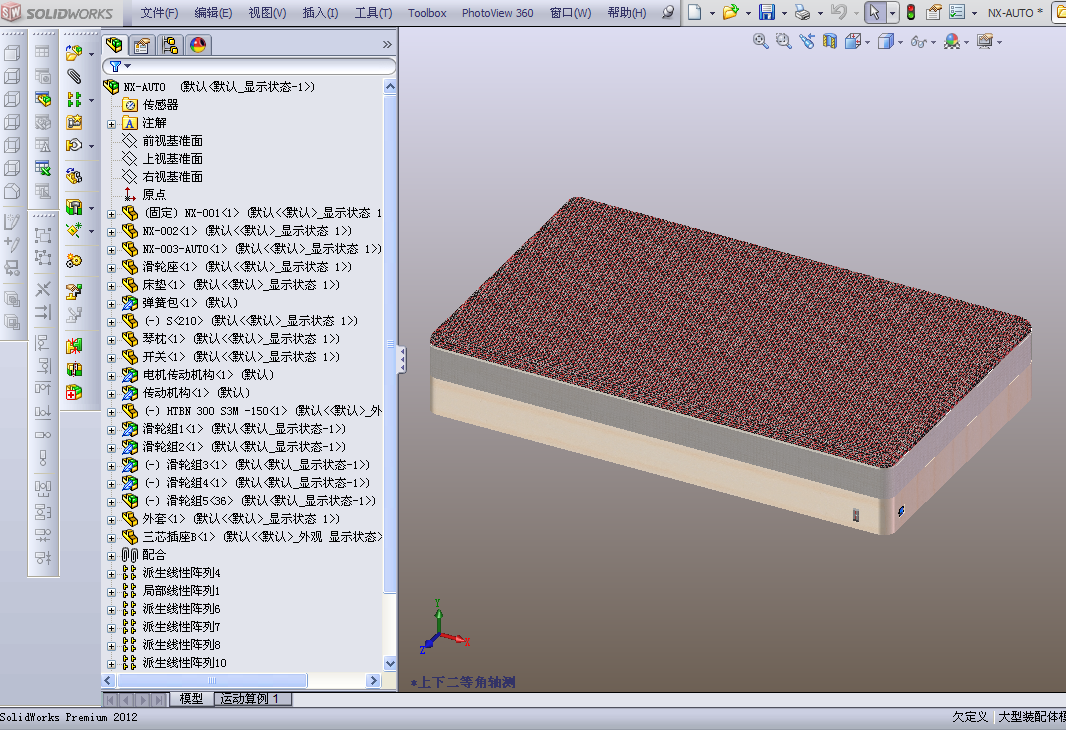
Task: Click the Zoom to Area icon
Action: [x=783, y=41]
